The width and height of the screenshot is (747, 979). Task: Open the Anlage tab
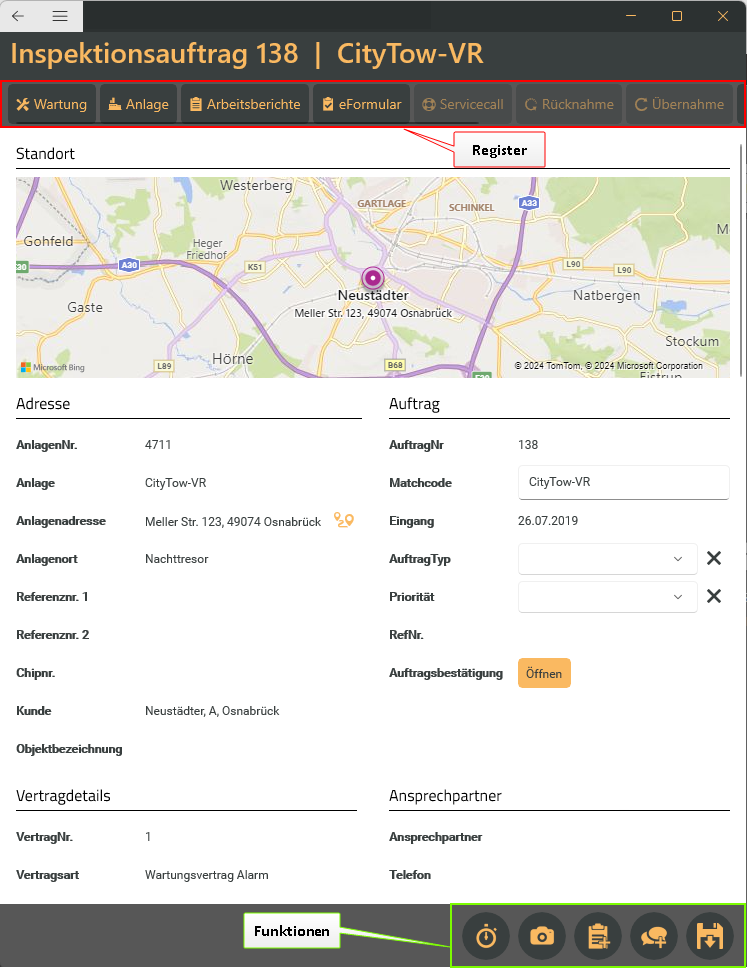(x=138, y=104)
